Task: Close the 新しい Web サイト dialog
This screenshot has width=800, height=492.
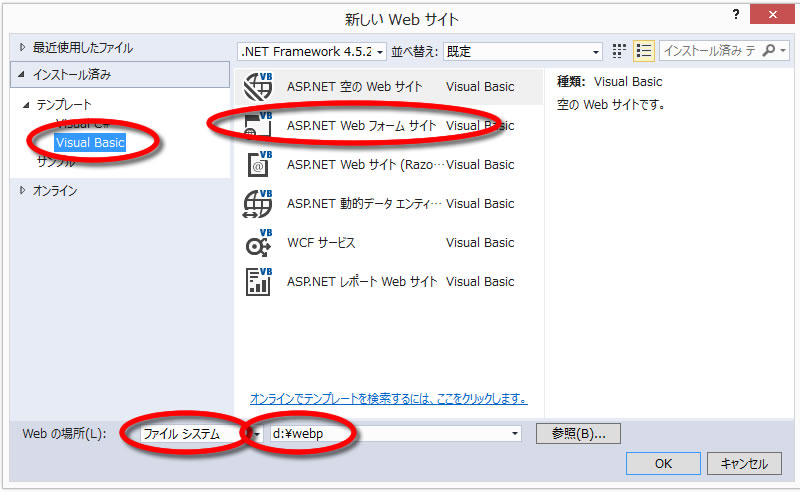Action: pos(772,14)
